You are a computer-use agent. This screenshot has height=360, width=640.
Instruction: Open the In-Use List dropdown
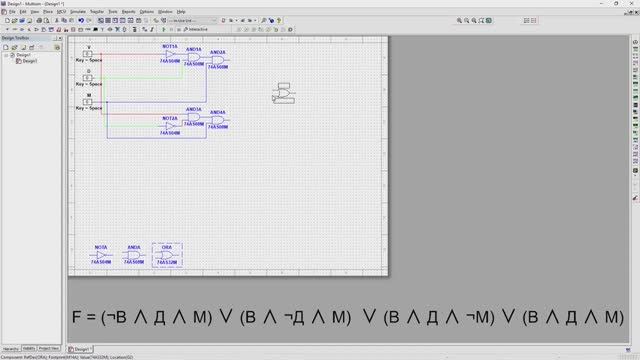(193, 20)
